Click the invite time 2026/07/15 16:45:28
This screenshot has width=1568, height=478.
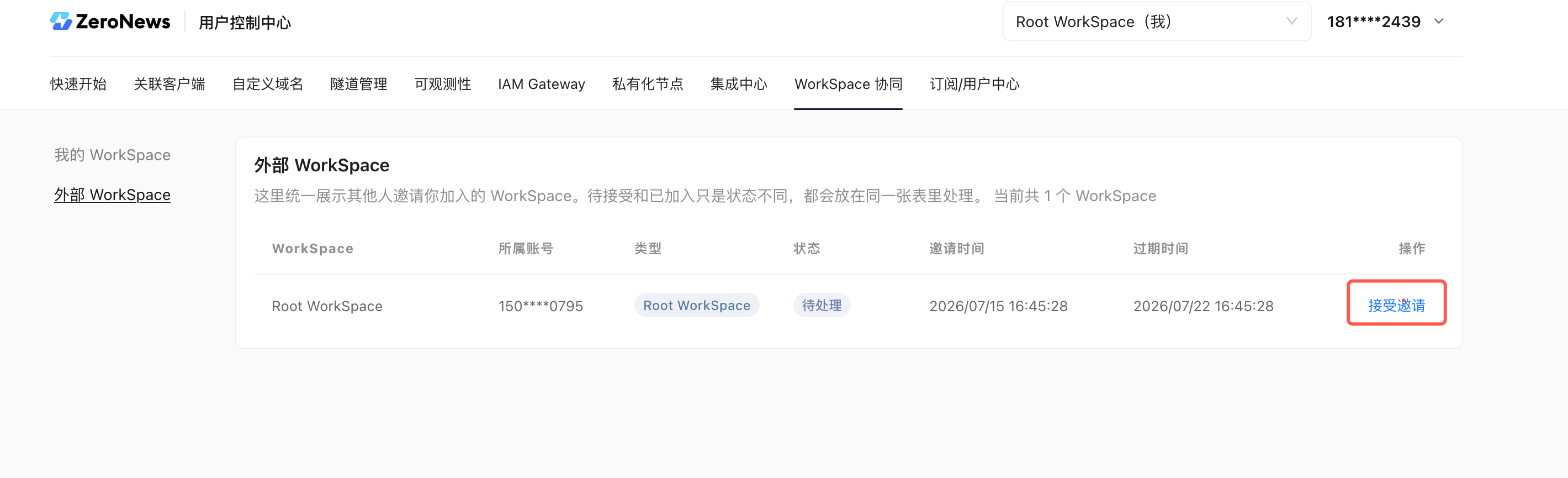tap(999, 306)
